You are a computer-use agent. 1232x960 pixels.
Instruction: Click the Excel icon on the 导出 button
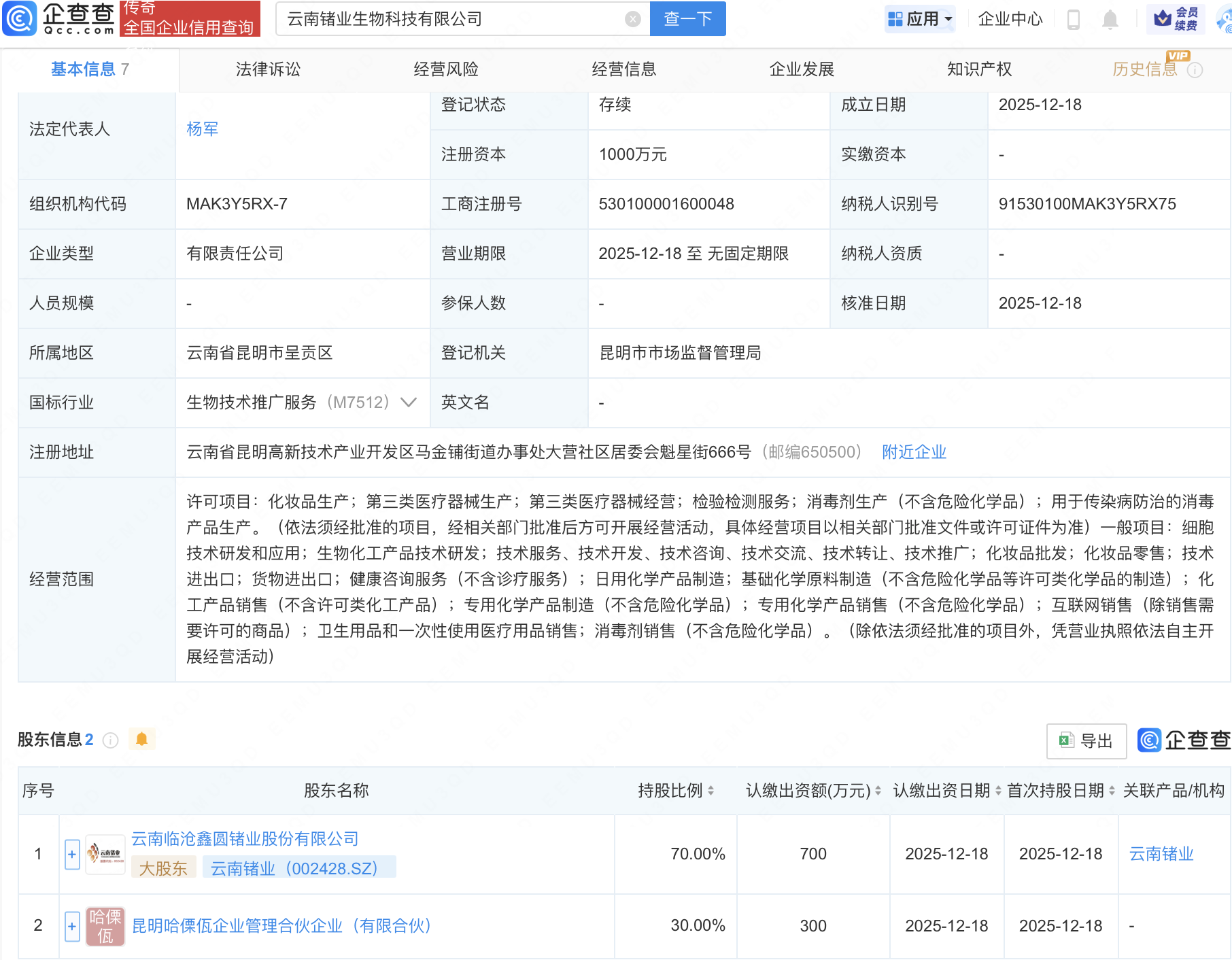[1065, 741]
